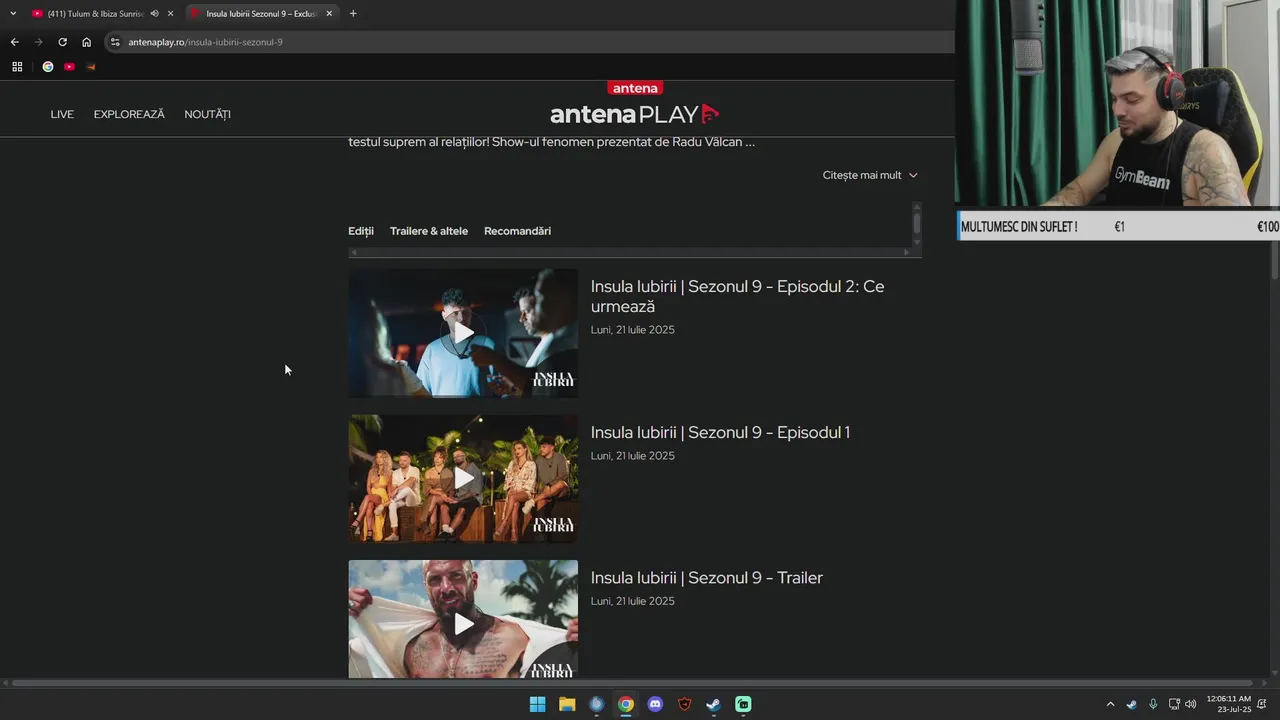1280x720 pixels.
Task: Open the site information icon in address bar
Action: (115, 42)
